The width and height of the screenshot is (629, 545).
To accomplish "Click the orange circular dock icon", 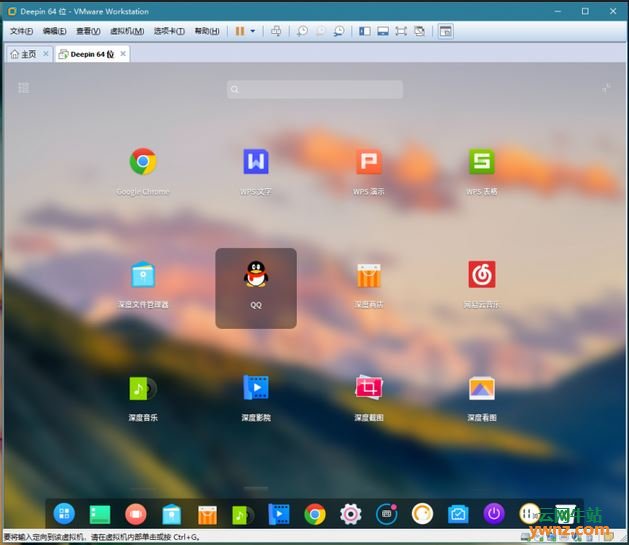I will pyautogui.click(x=422, y=514).
